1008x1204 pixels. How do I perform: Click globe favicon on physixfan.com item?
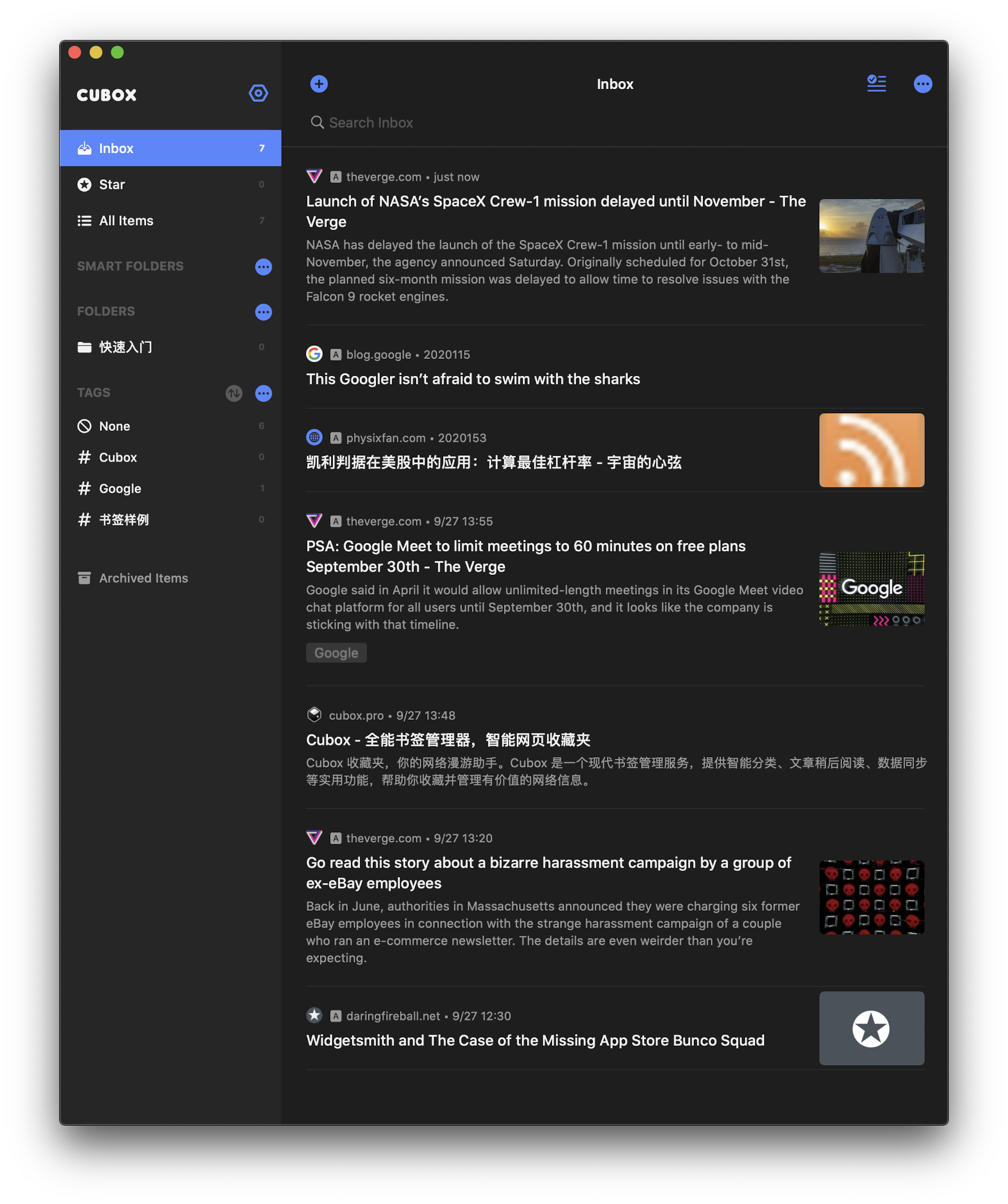click(x=314, y=437)
